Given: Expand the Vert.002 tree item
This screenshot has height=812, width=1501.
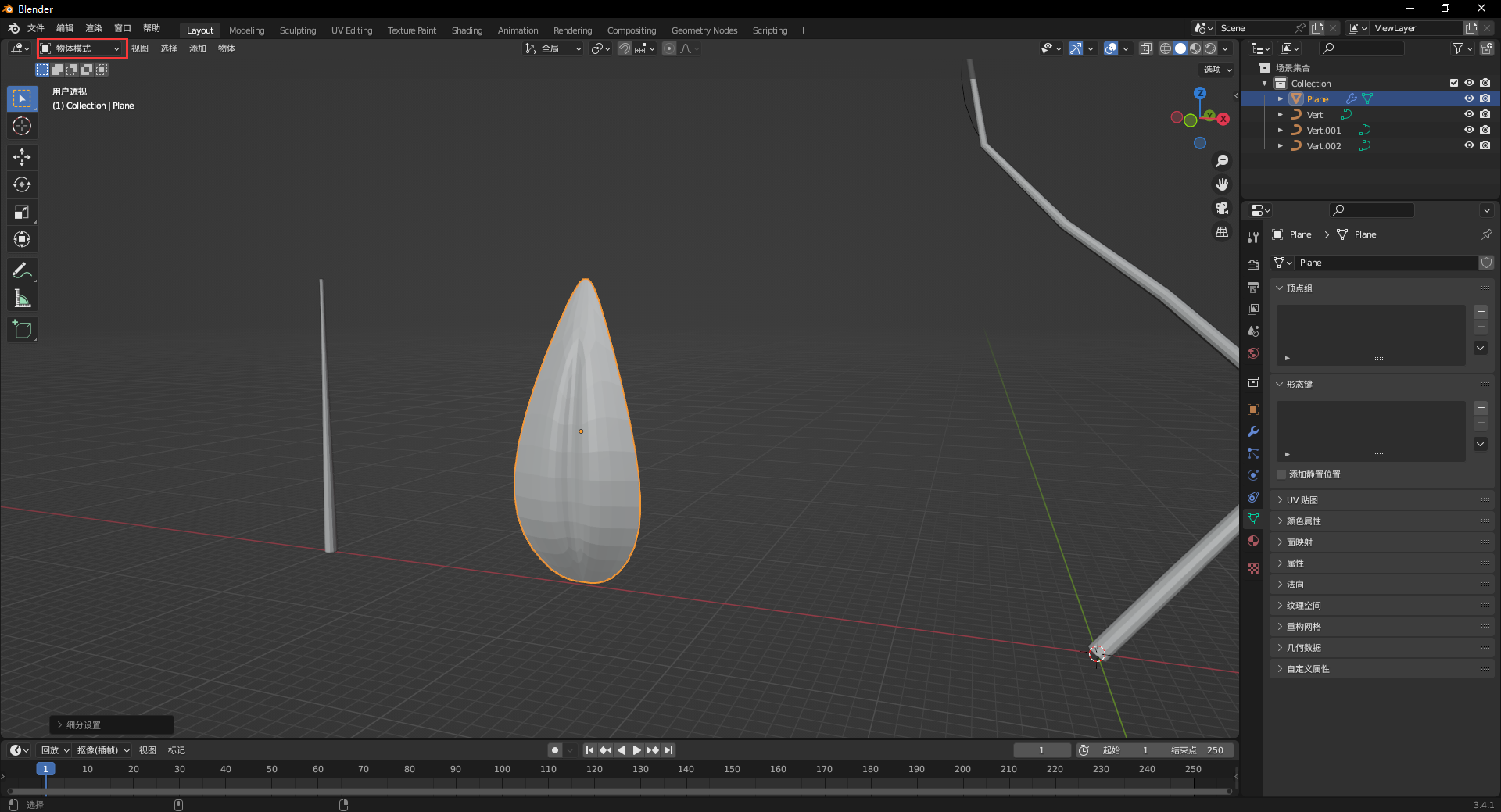Looking at the screenshot, I should pyautogui.click(x=1280, y=146).
